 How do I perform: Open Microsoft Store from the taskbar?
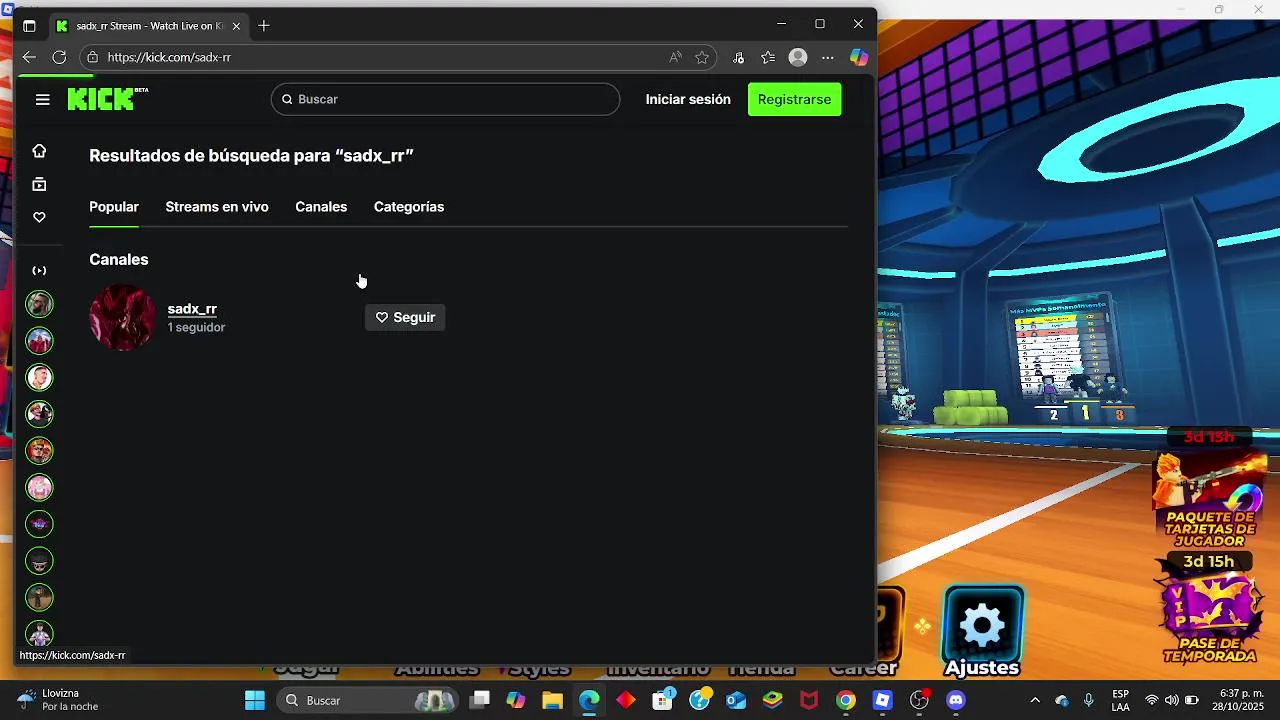coord(662,700)
